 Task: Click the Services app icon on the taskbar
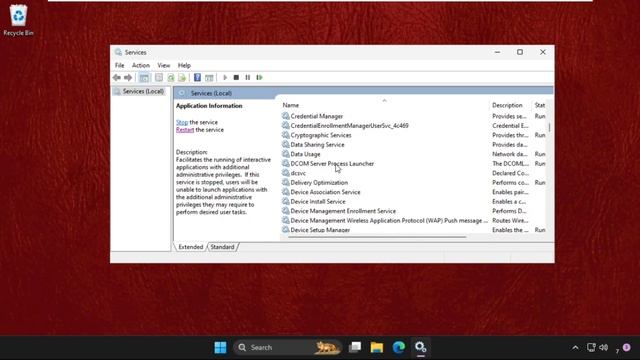click(421, 347)
